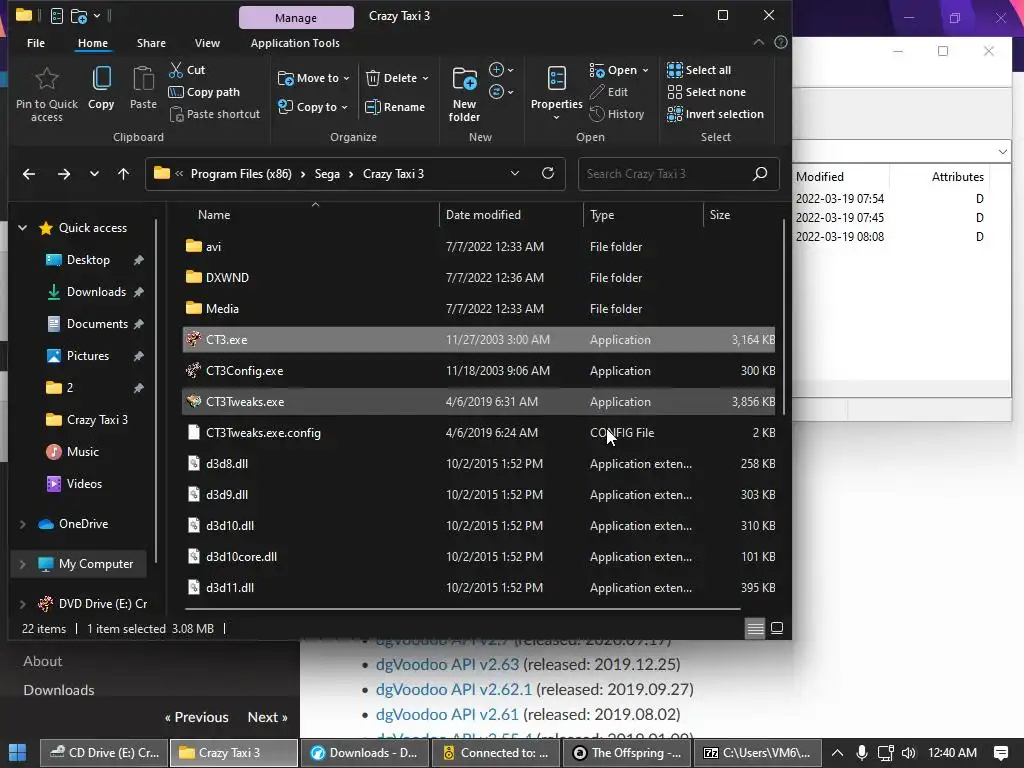
Task: Switch to the View tab
Action: coord(207,43)
